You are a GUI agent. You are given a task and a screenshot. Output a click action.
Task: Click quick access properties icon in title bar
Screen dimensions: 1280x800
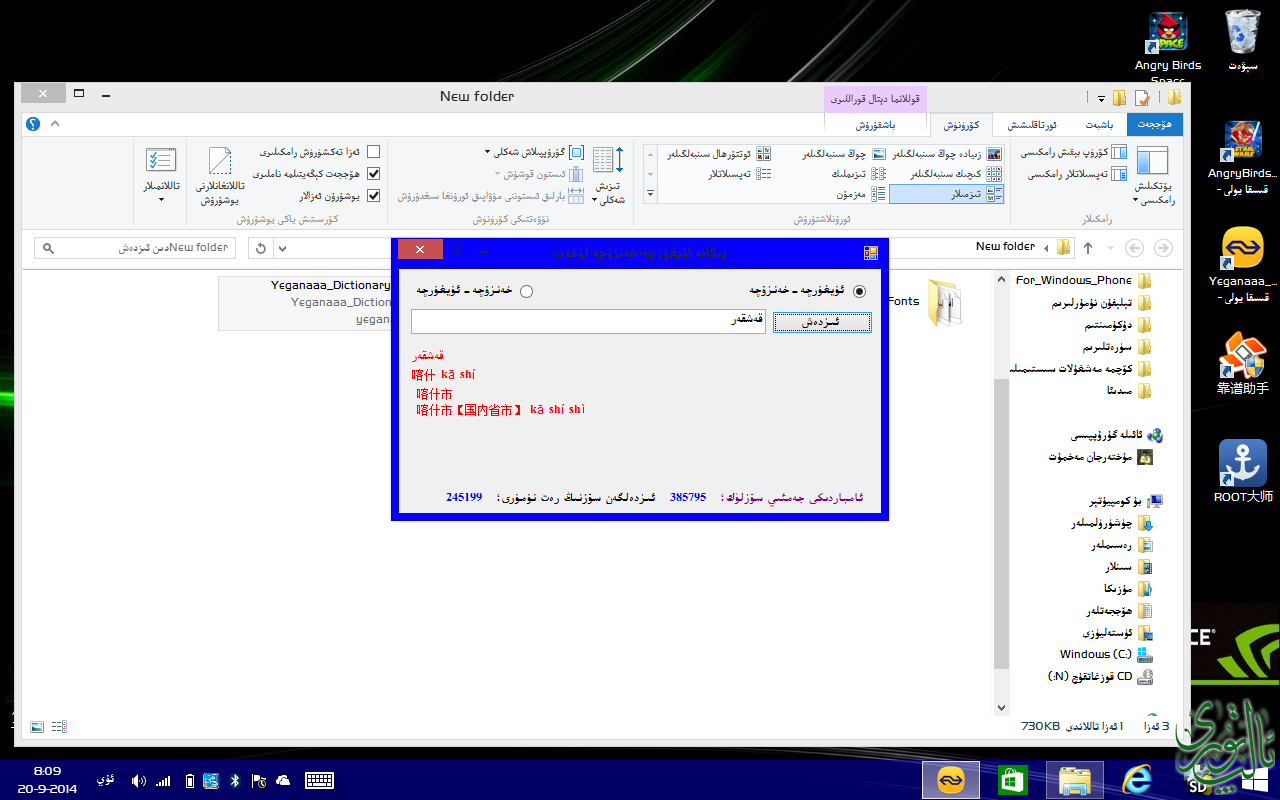coord(1143,98)
